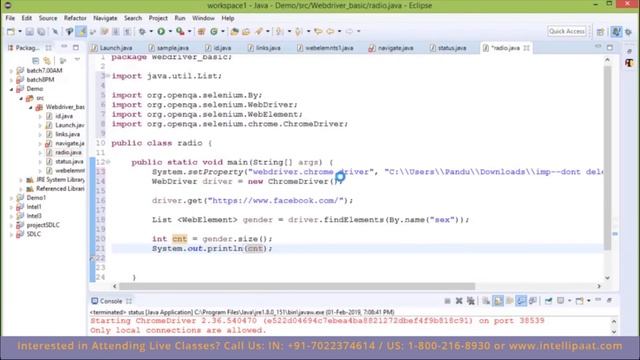Screen dimensions: 640x360
Task: Open the Navigate menu
Action: pos(105,18)
